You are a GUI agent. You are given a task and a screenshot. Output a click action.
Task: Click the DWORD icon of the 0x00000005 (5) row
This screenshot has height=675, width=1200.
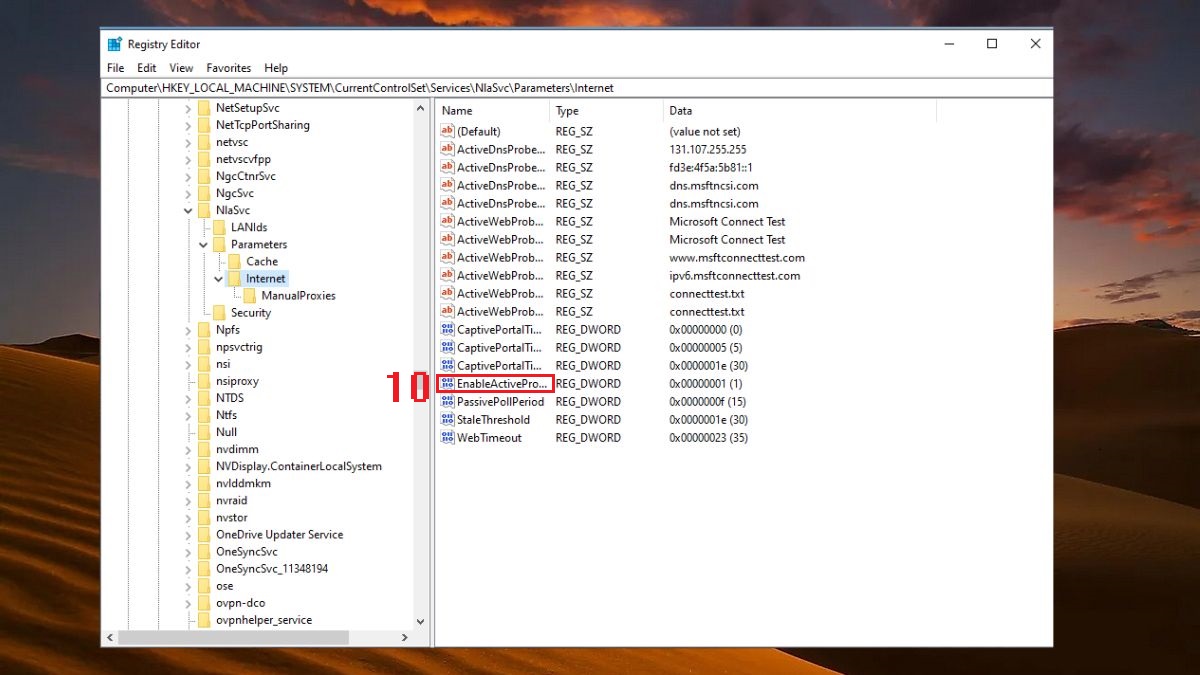pyautogui.click(x=447, y=347)
